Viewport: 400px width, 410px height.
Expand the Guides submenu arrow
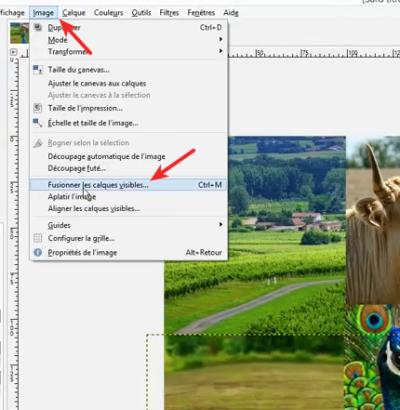[x=220, y=225]
